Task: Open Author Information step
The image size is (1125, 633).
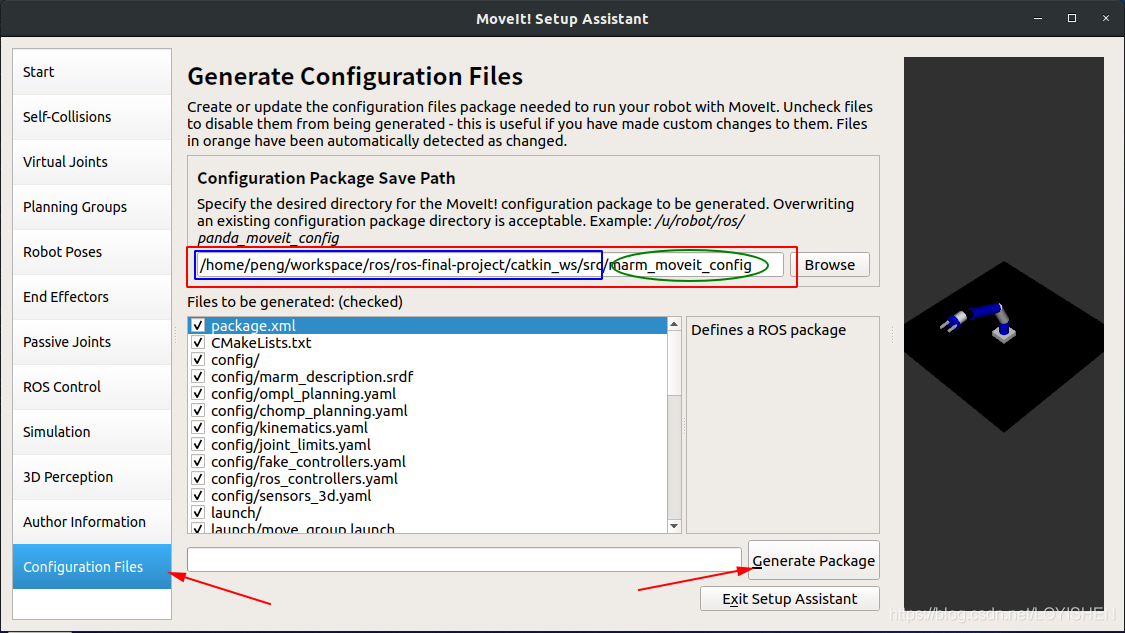Action: (x=92, y=522)
